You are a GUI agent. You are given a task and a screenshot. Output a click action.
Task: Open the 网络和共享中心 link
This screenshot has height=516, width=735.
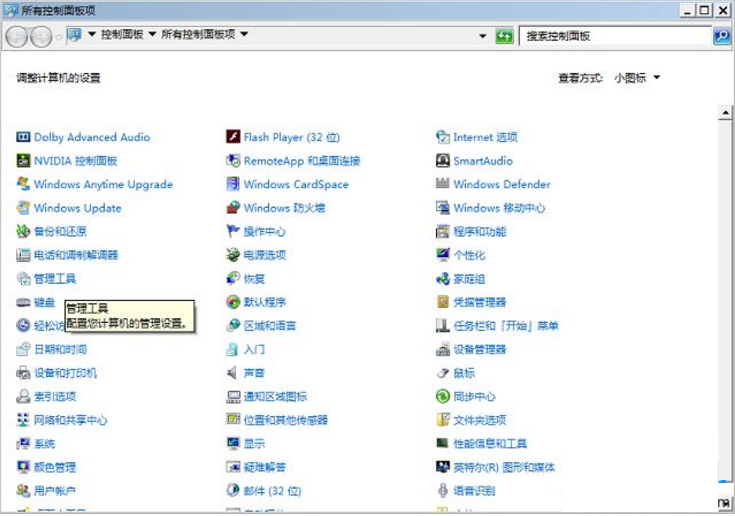70,420
